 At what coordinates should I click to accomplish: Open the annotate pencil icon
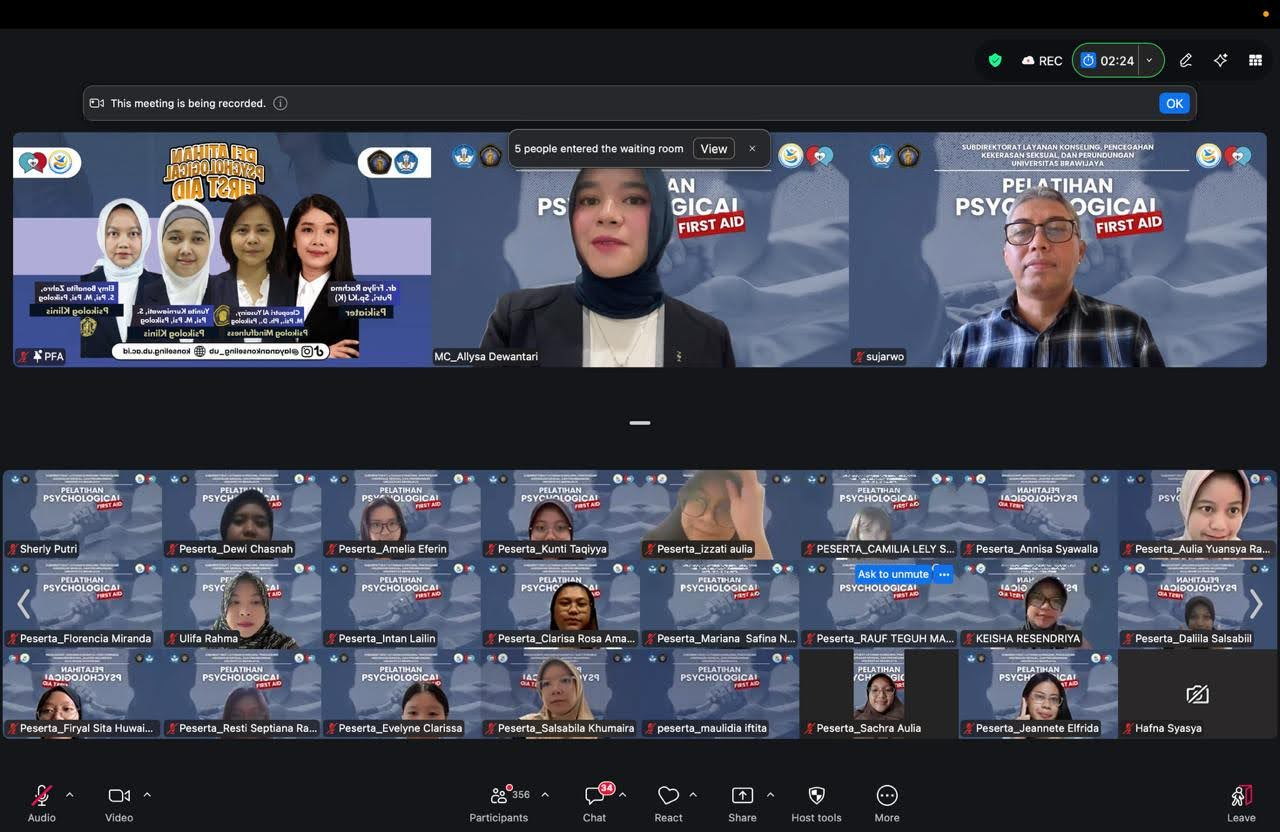coord(1185,60)
